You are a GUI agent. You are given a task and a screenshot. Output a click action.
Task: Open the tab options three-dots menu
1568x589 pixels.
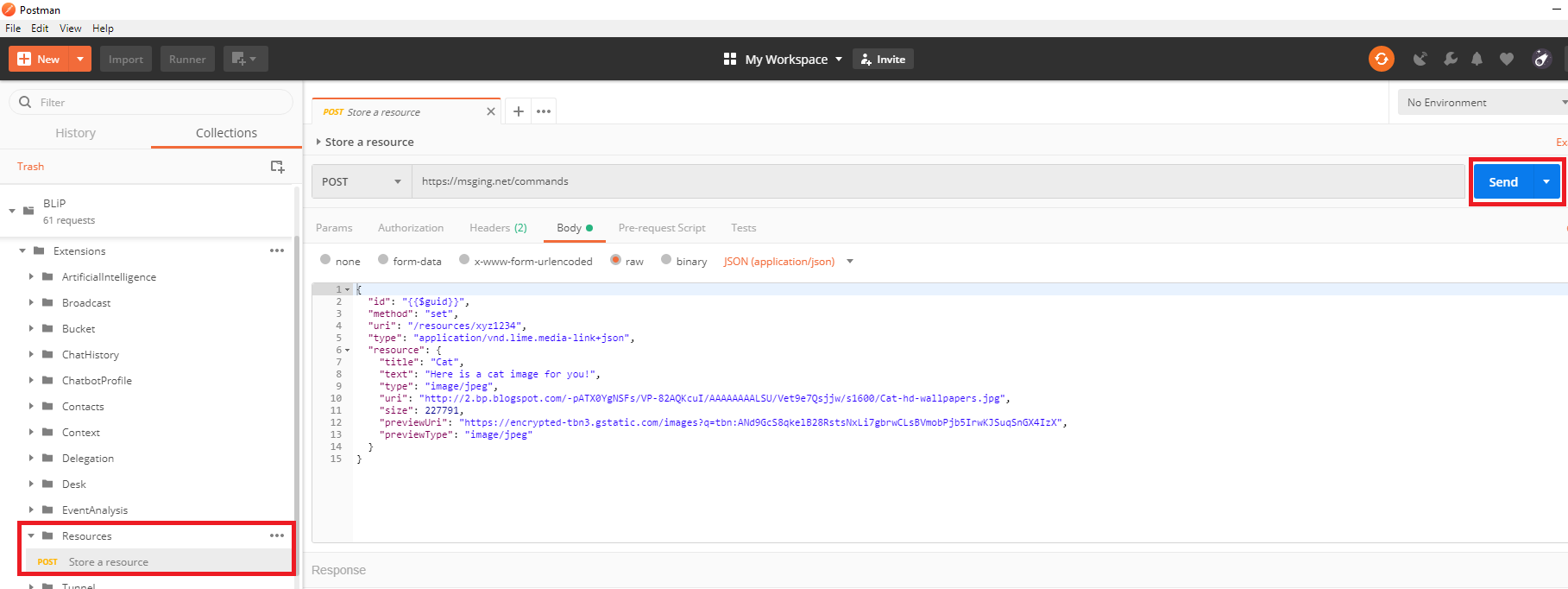[x=544, y=111]
